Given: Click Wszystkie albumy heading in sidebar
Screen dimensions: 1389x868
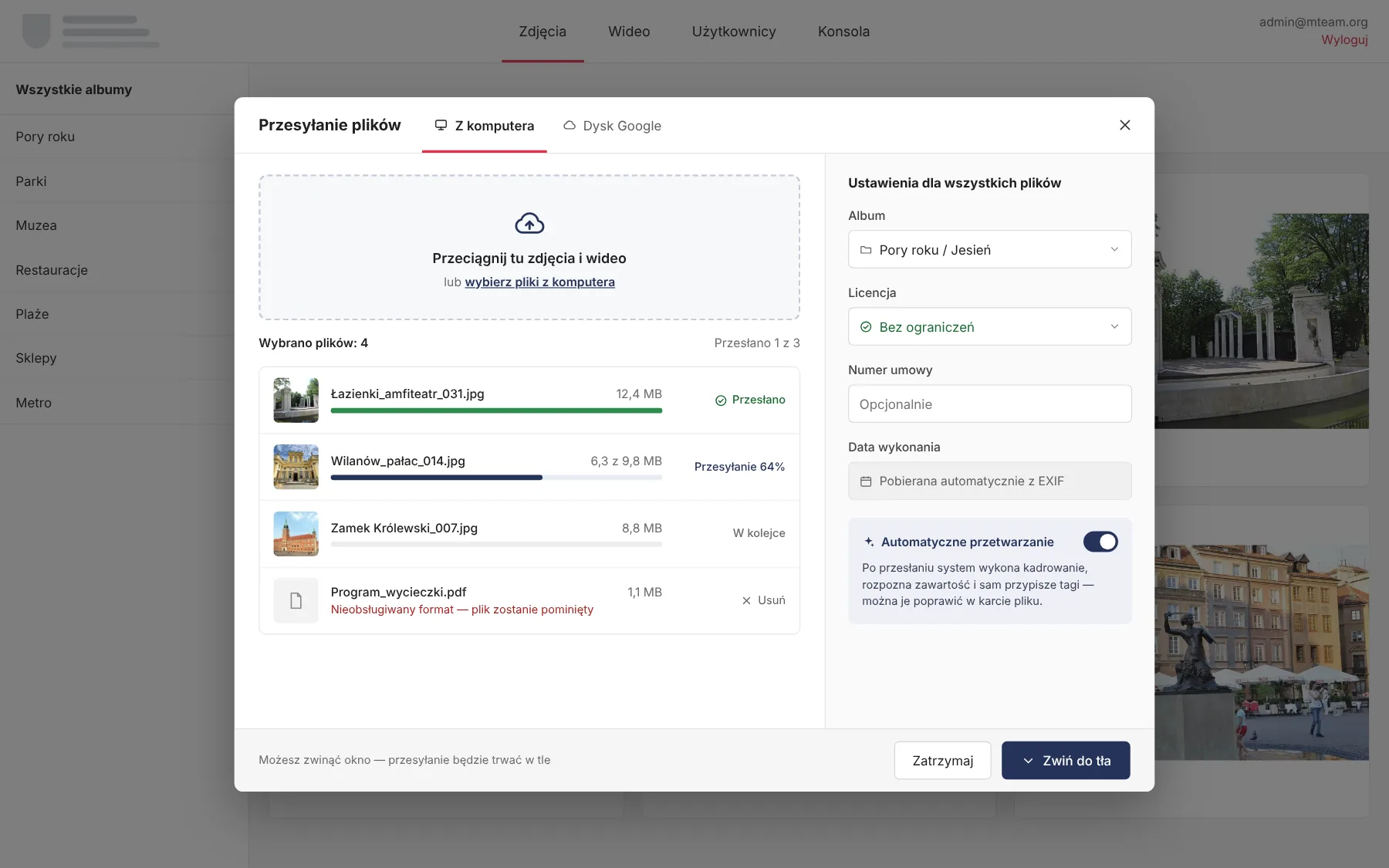Looking at the screenshot, I should 74,90.
